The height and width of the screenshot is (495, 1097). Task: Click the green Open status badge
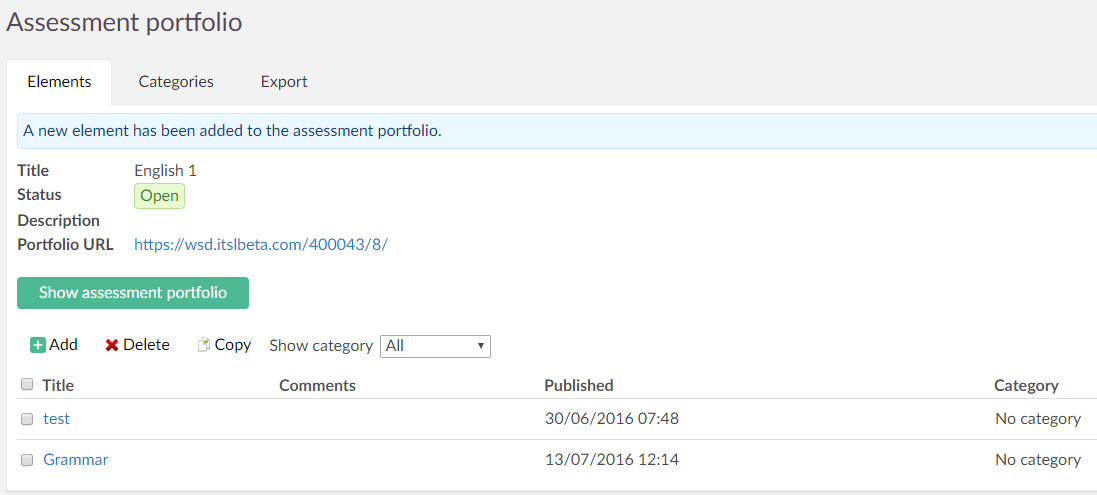pyautogui.click(x=159, y=196)
